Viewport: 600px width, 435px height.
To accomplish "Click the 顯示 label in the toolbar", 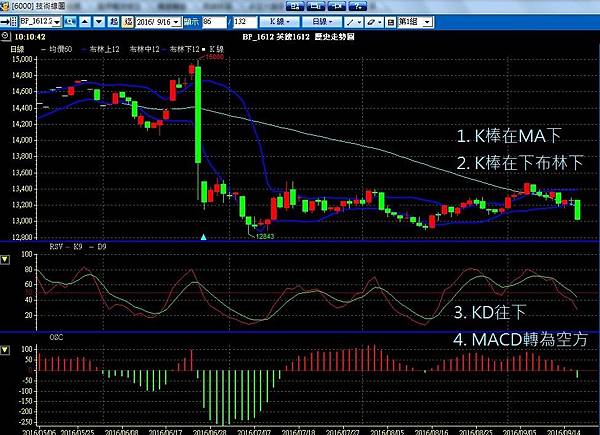I will 191,22.
